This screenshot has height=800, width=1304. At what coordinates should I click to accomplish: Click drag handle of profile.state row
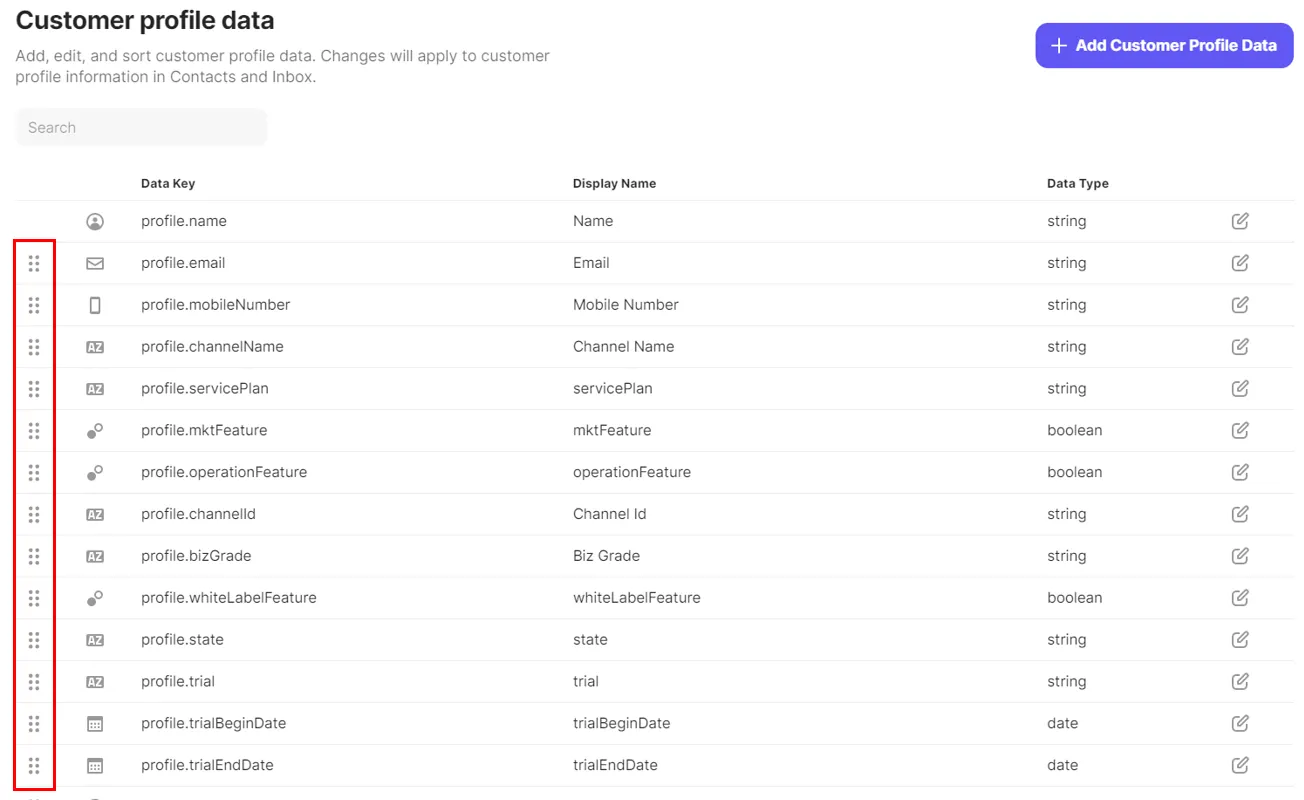[34, 640]
